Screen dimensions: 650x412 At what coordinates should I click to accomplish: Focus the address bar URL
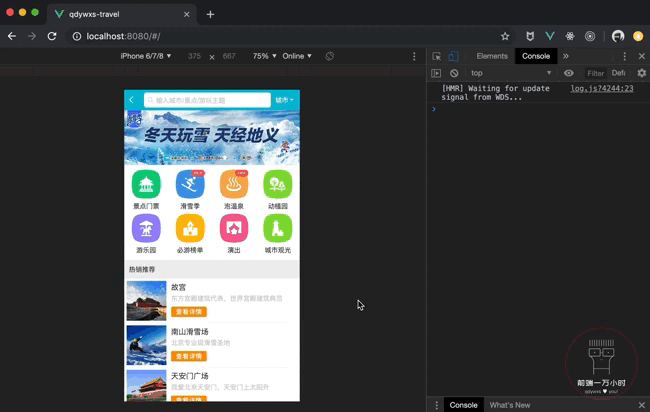123,36
